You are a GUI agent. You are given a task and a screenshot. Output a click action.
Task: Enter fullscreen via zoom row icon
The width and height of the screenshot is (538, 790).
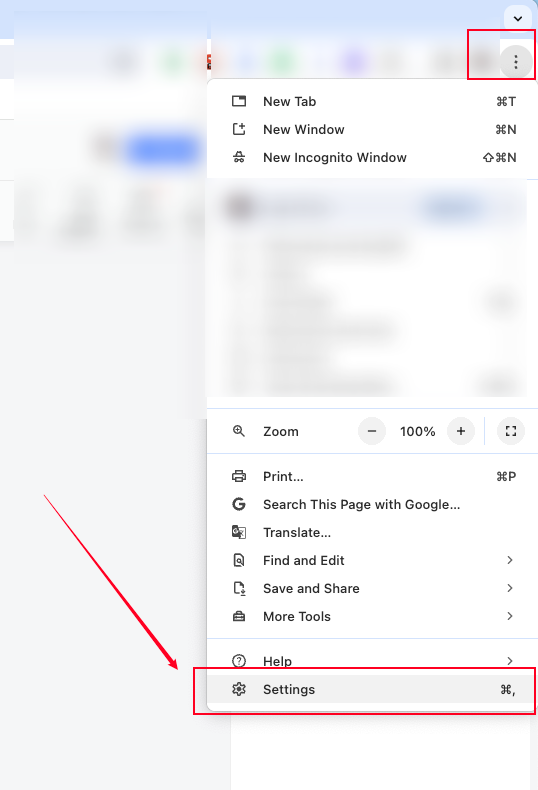pyautogui.click(x=511, y=431)
